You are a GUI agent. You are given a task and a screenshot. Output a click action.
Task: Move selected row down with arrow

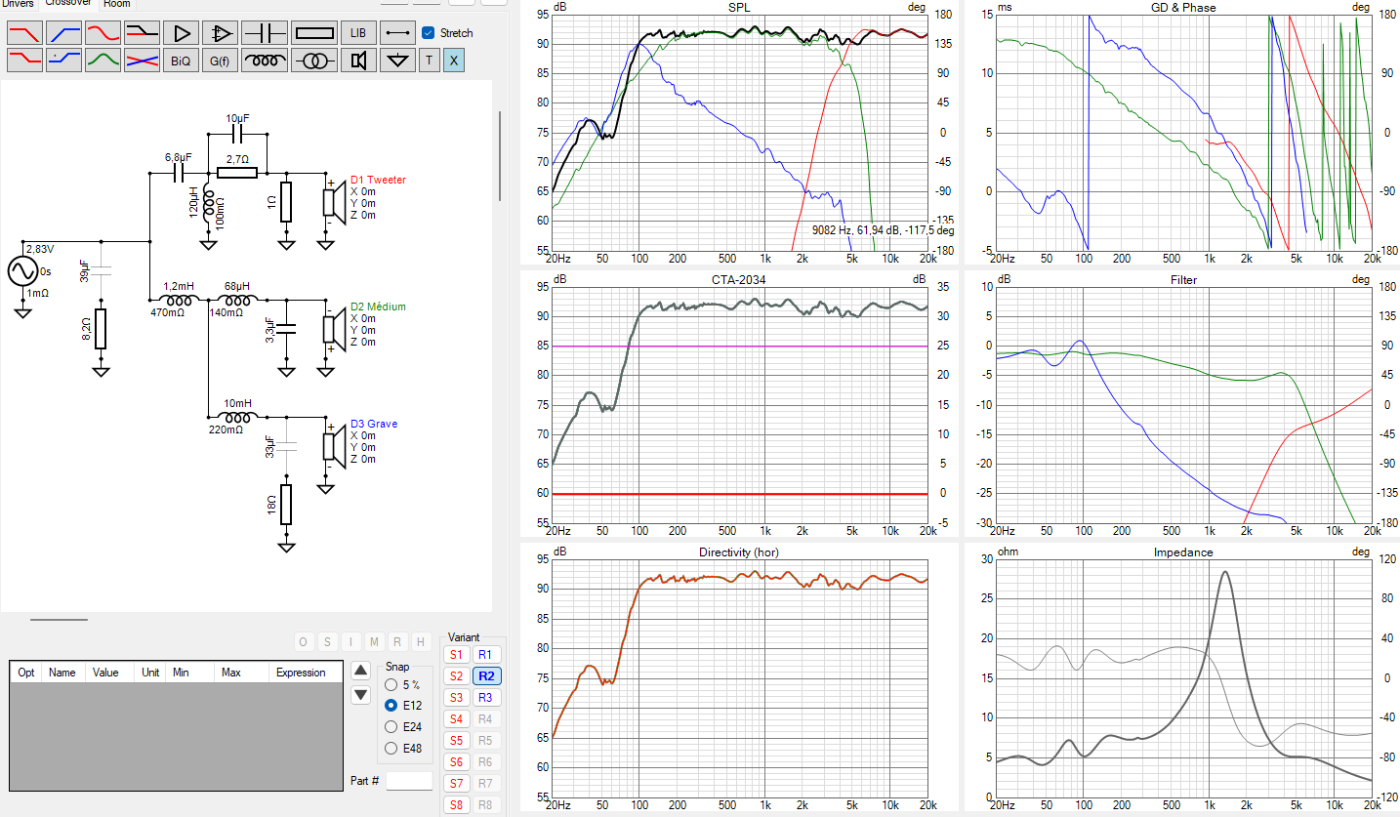360,695
